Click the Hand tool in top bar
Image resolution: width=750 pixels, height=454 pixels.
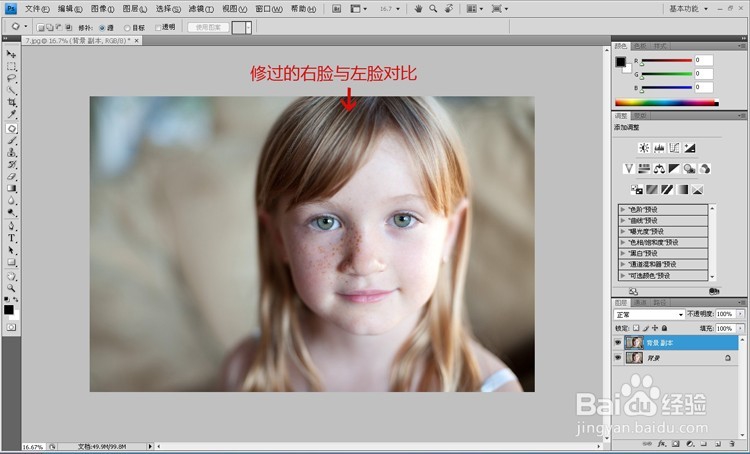coord(418,9)
